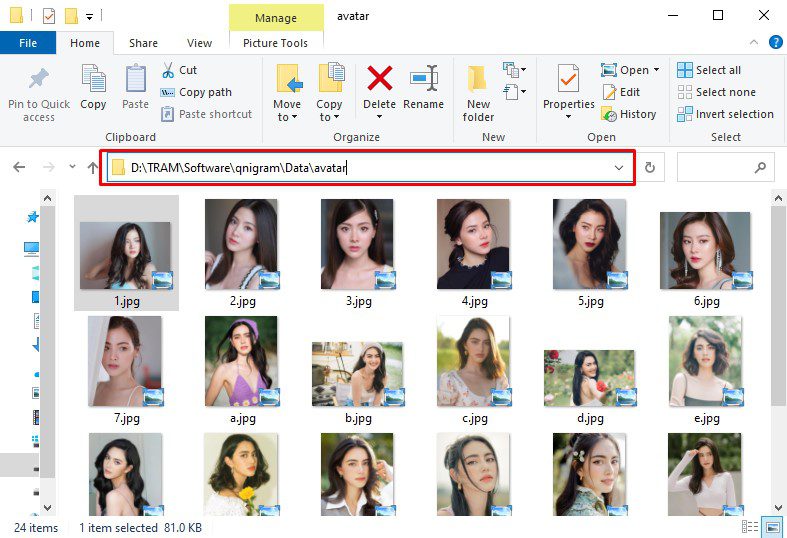Click the Paste shortcut option

point(206,114)
